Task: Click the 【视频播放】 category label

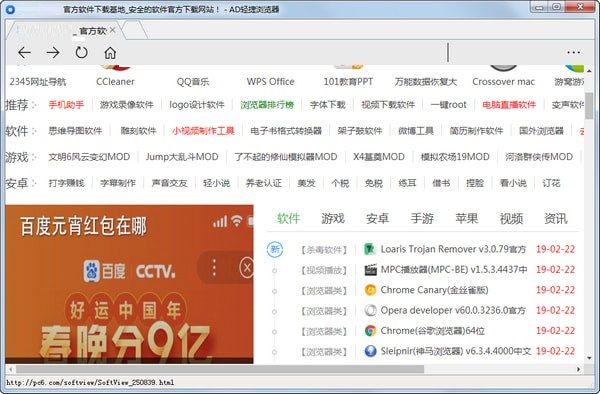Action: click(324, 270)
